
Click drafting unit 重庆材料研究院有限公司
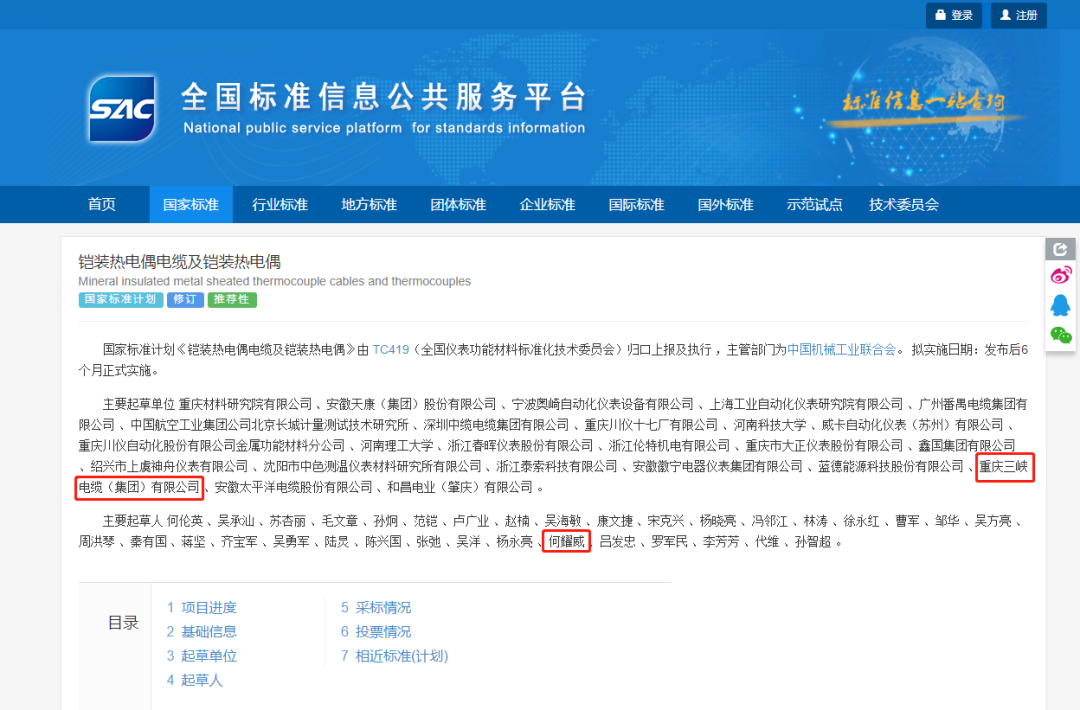245,404
